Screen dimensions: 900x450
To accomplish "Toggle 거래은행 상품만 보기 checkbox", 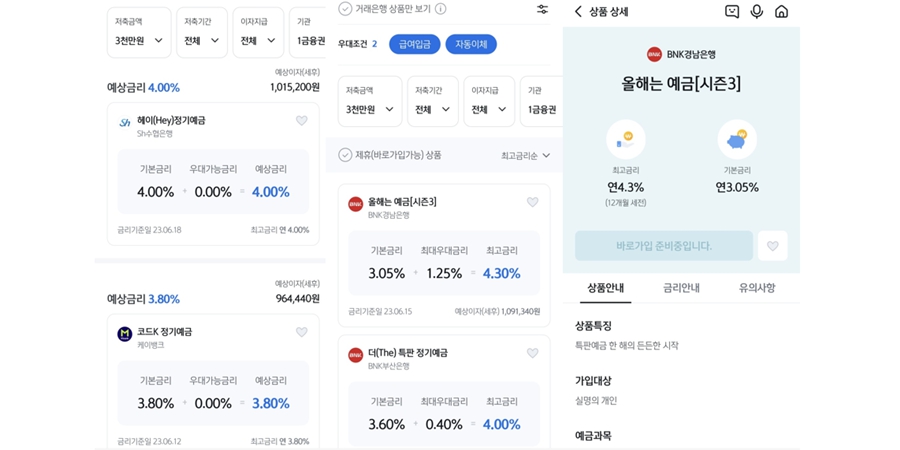I will click(x=345, y=9).
